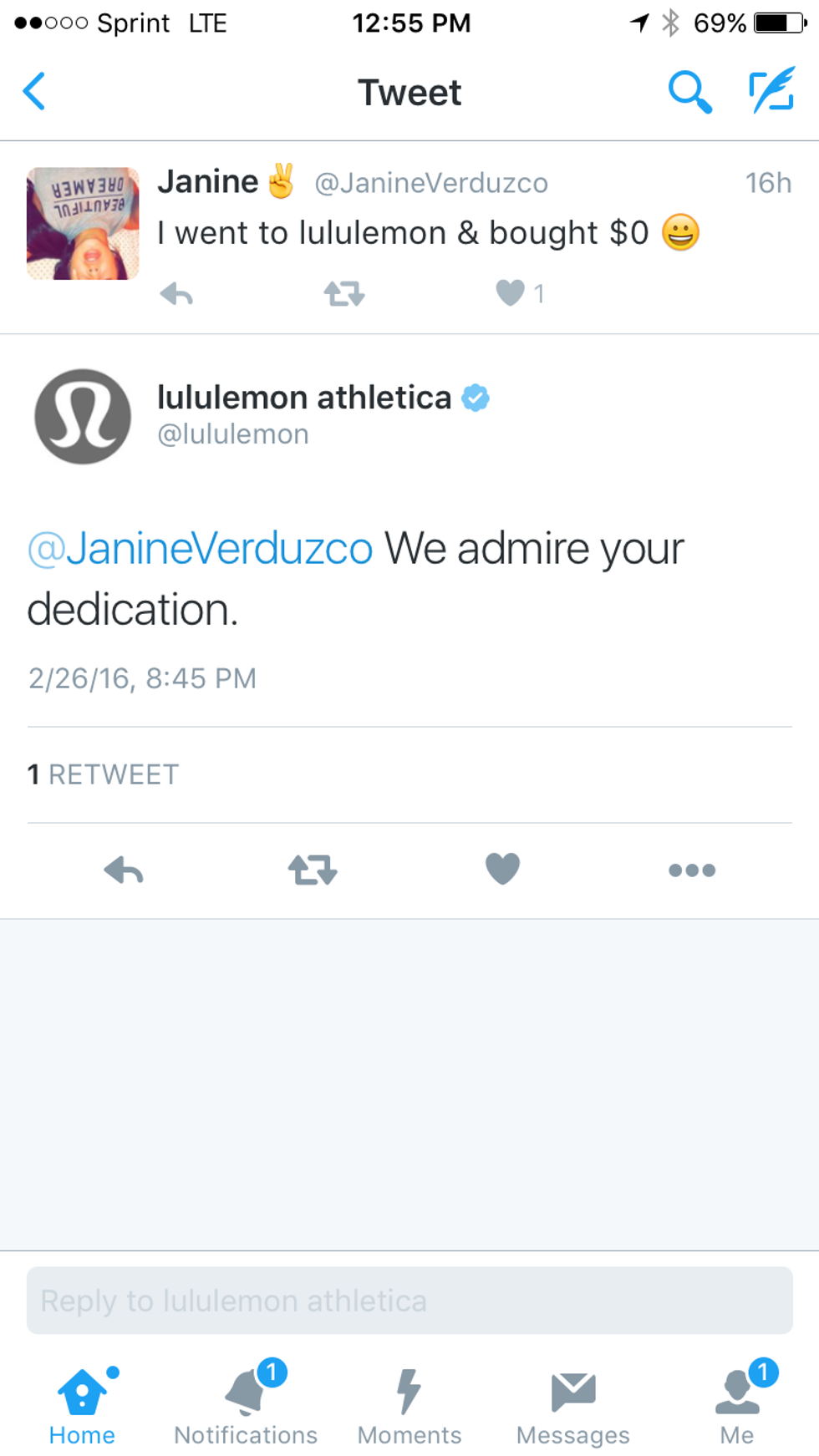Tap the back arrow in the header

coord(35,91)
